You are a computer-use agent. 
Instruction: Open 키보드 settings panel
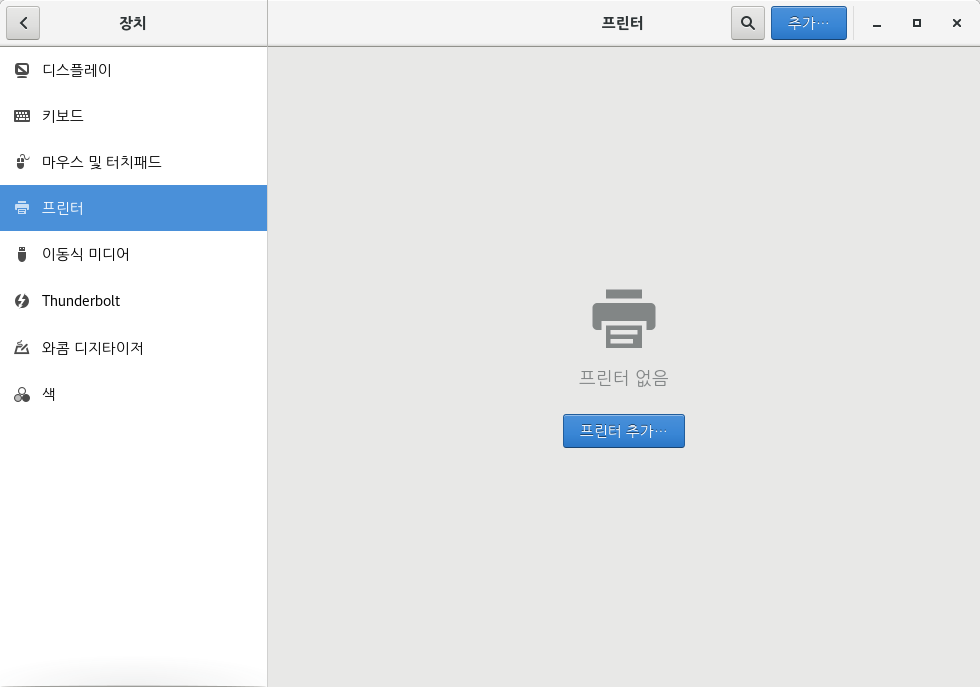[x=134, y=116]
